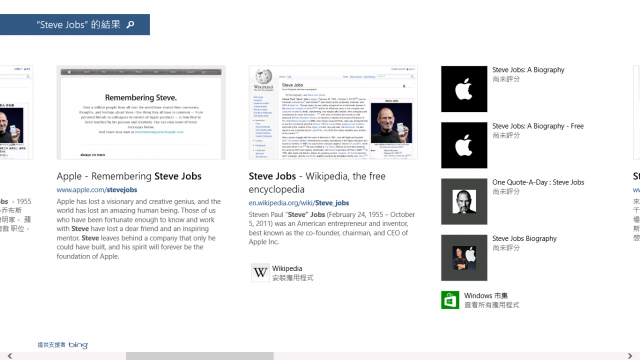Select One Quote-A-Day : Steve Jobs title text

pos(538,182)
